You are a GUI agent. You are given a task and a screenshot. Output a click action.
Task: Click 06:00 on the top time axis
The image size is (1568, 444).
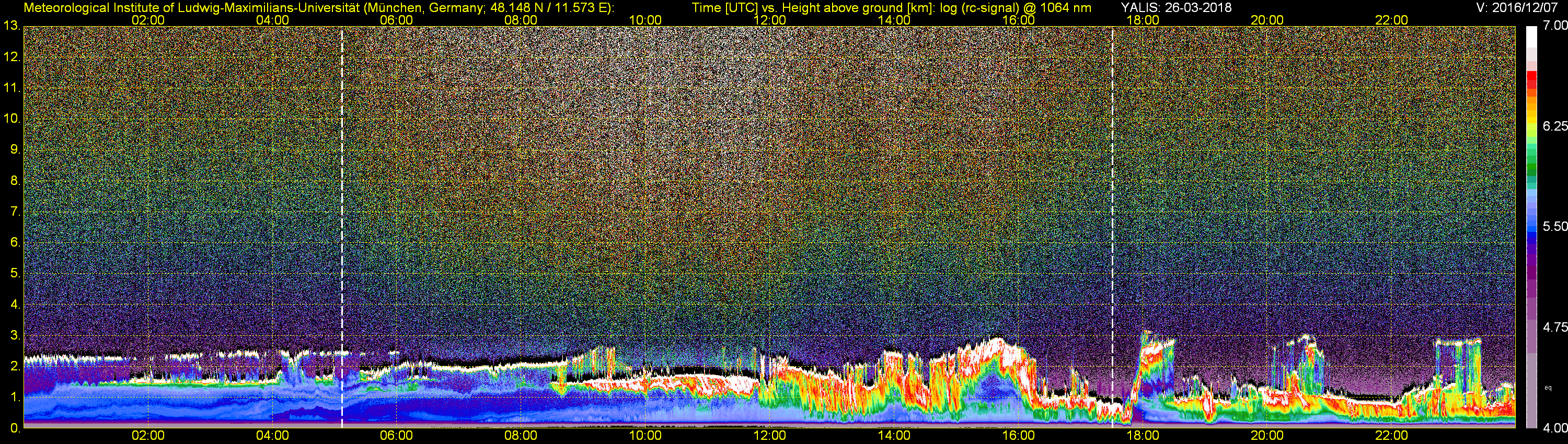[x=396, y=19]
